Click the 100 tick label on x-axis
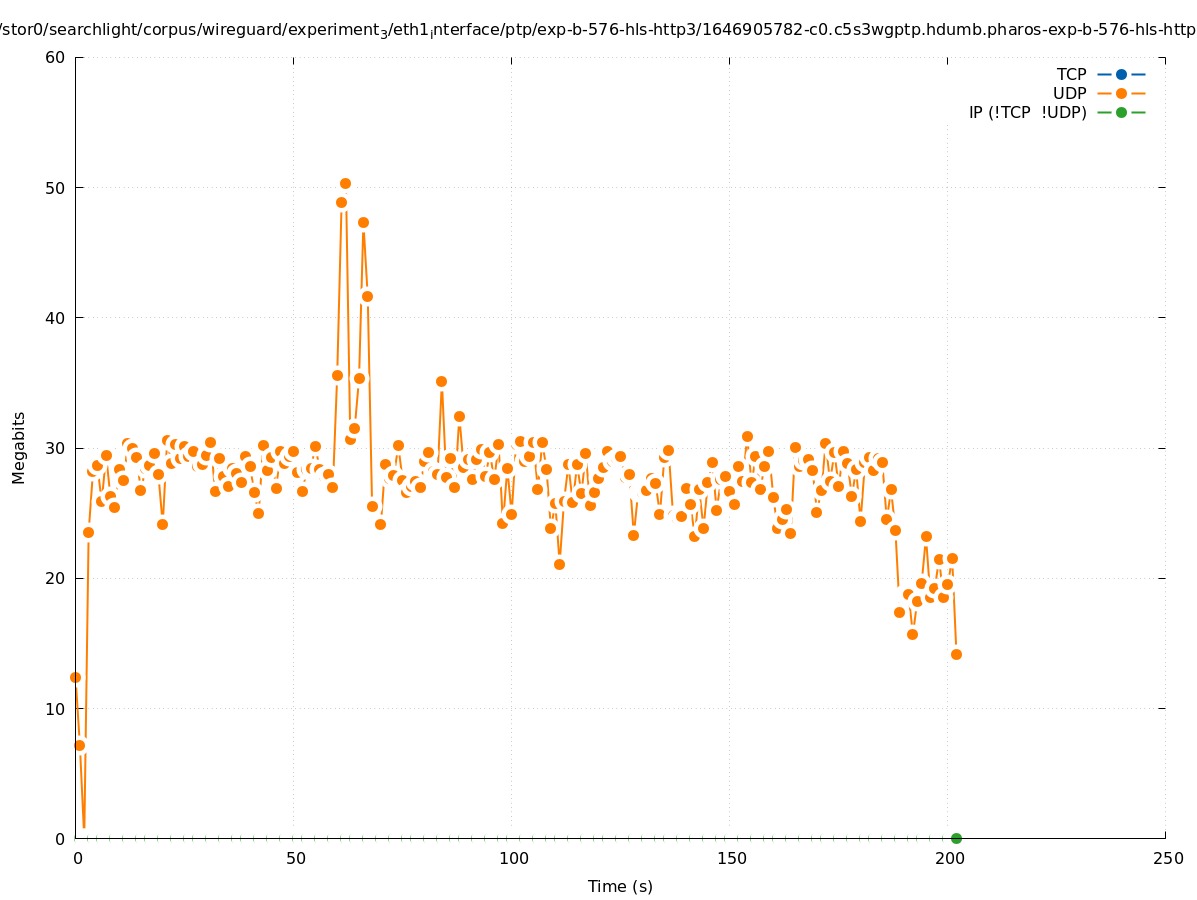Image resolution: width=1197 pixels, height=900 pixels. 512,859
